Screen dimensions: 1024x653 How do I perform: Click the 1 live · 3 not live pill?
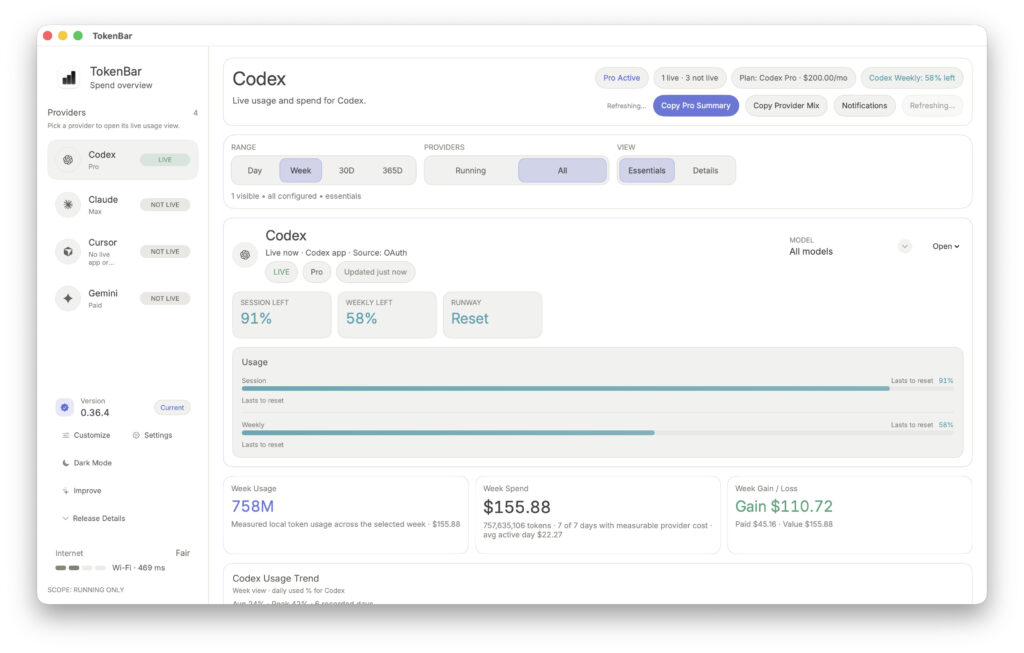[689, 78]
